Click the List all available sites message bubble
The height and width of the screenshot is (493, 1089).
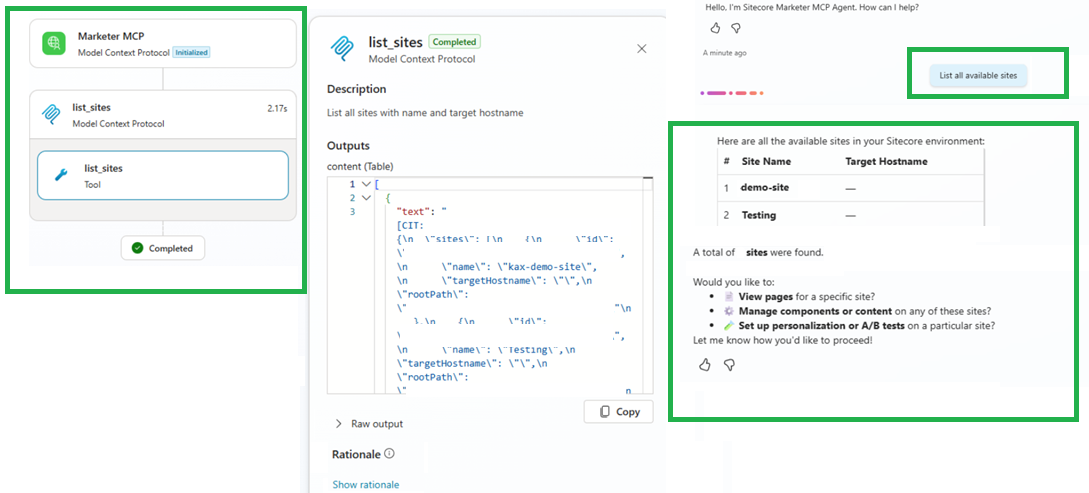(x=978, y=76)
